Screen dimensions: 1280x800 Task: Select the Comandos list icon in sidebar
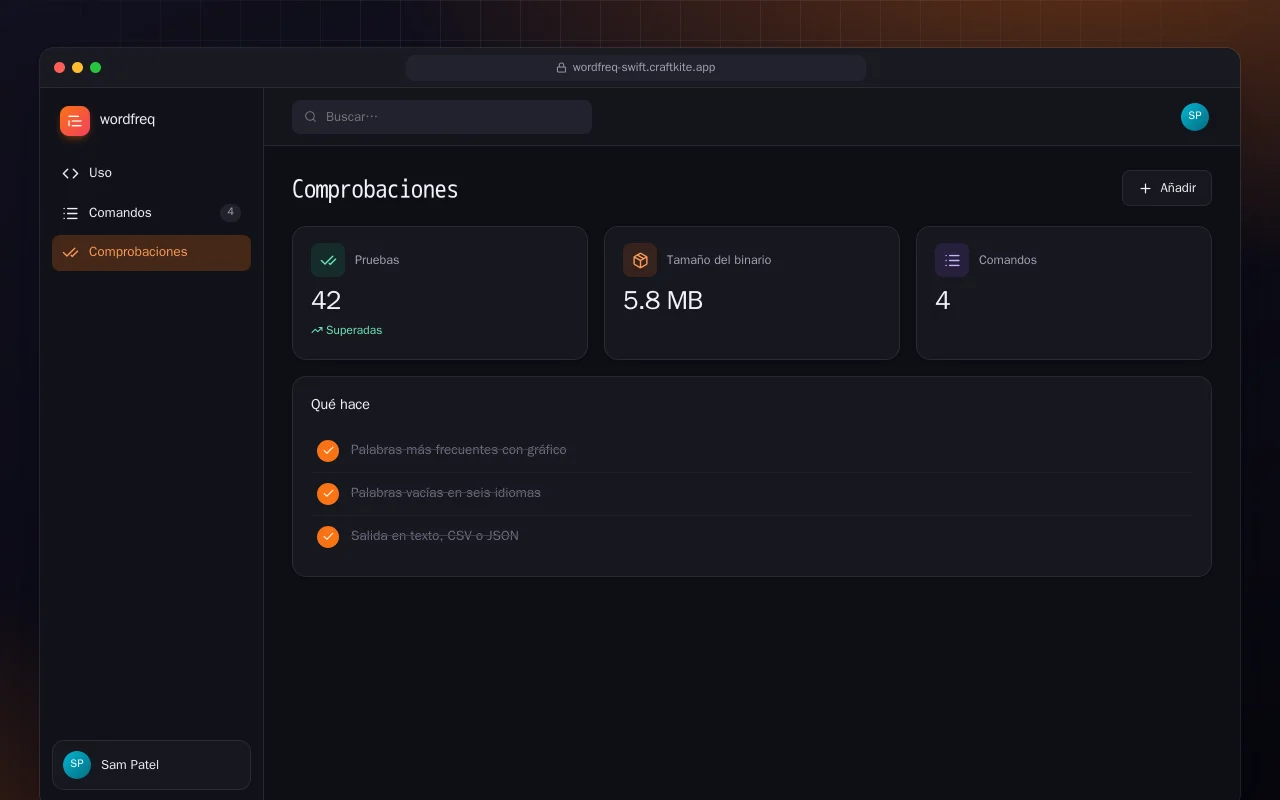[x=70, y=213]
